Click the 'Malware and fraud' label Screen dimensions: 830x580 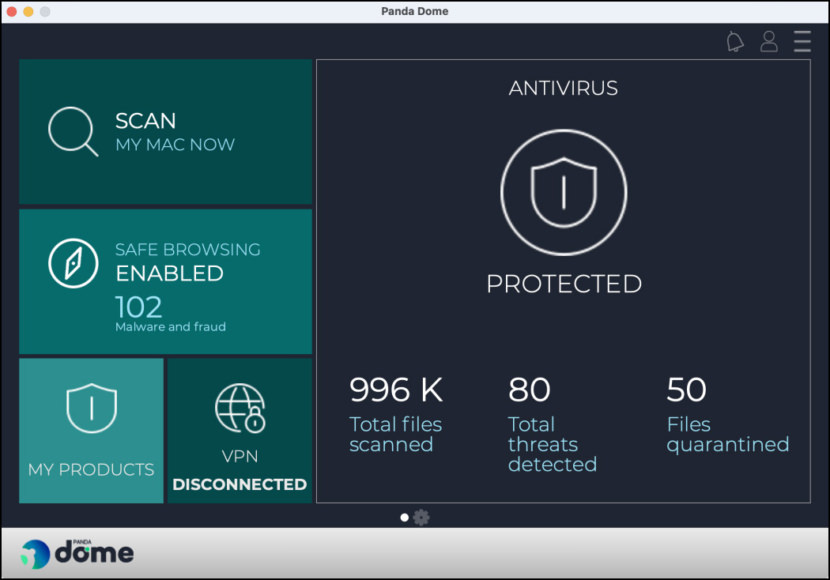point(170,327)
